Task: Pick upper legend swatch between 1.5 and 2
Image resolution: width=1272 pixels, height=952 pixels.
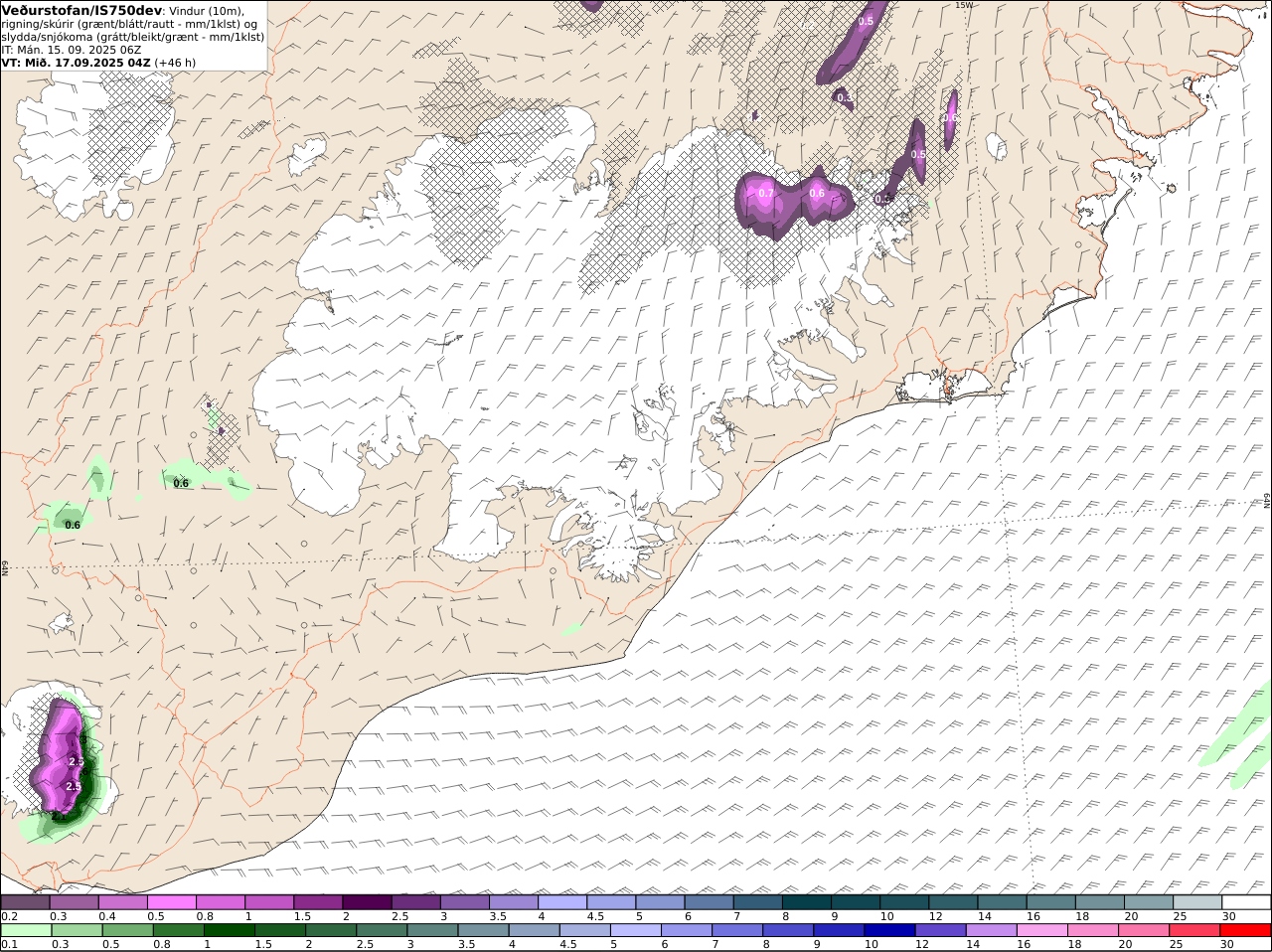Action: [318, 902]
